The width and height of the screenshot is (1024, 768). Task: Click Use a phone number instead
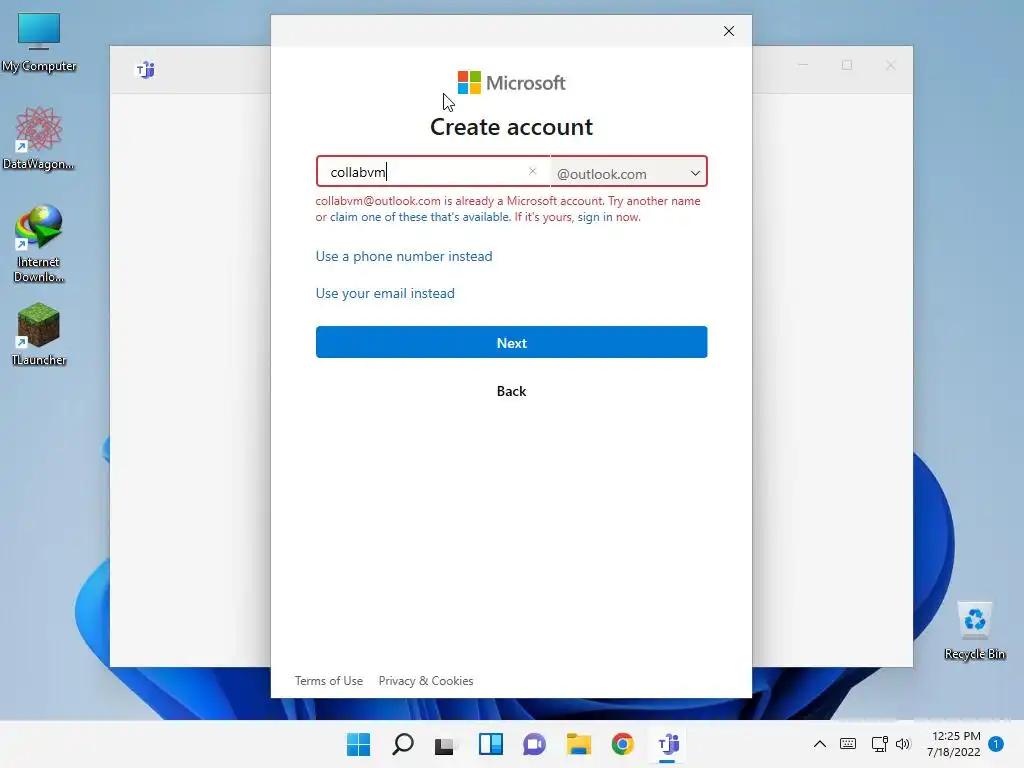[404, 256]
